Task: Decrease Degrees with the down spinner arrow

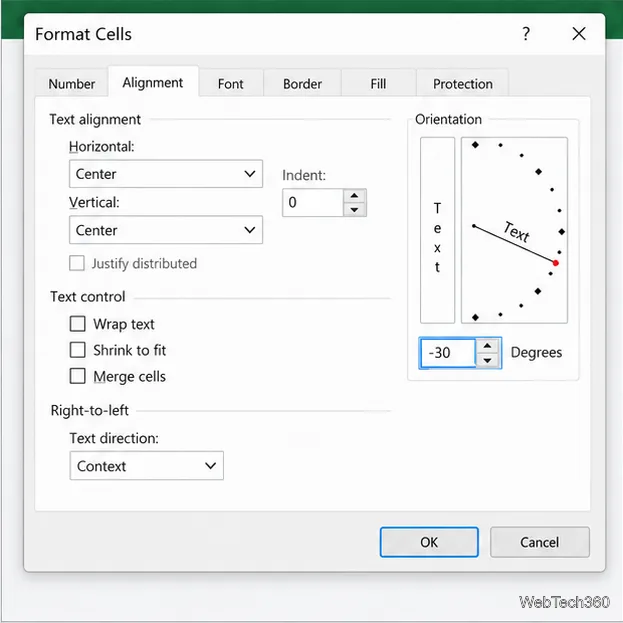Action: (488, 360)
